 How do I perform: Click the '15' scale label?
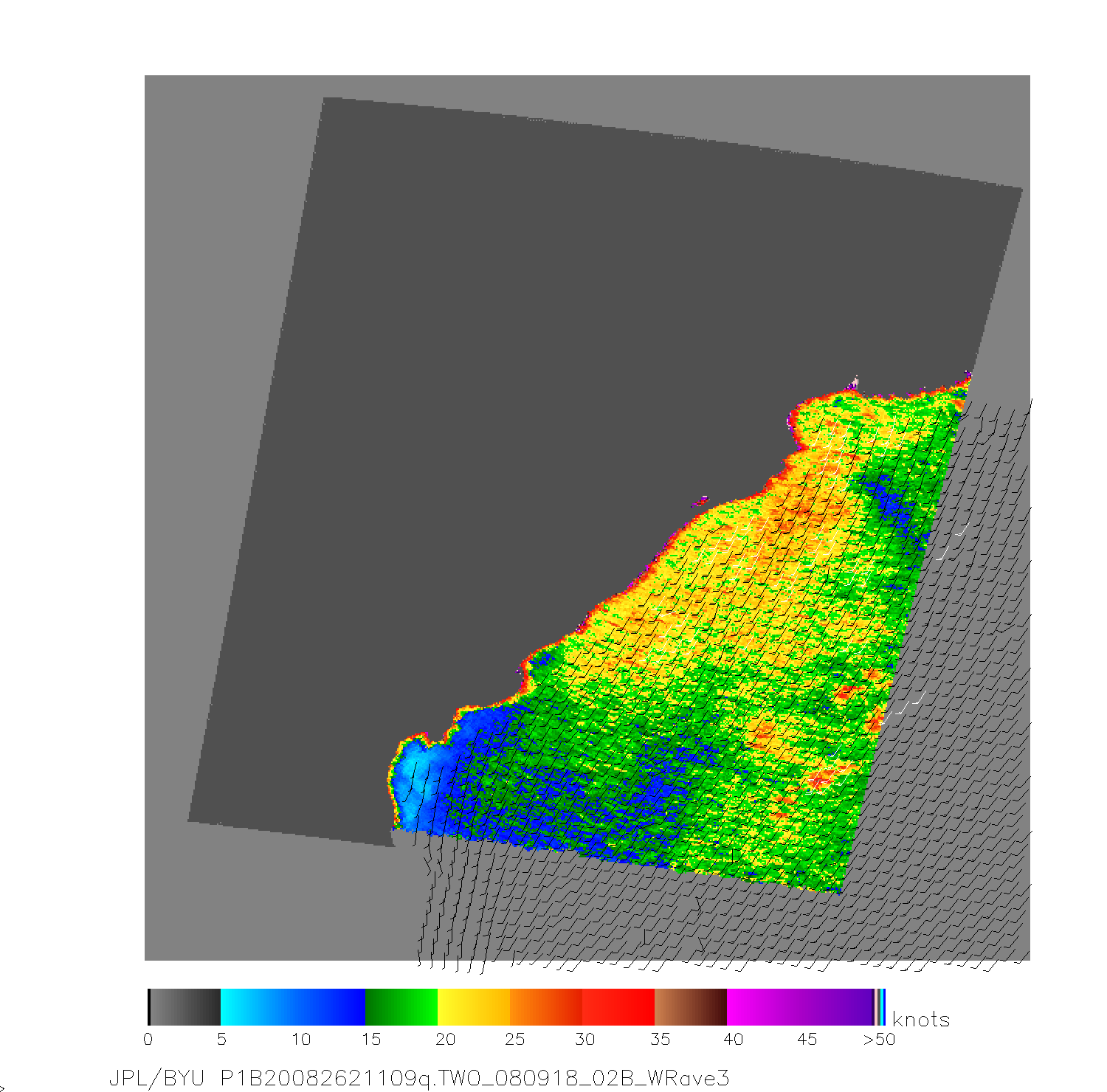point(370,1040)
